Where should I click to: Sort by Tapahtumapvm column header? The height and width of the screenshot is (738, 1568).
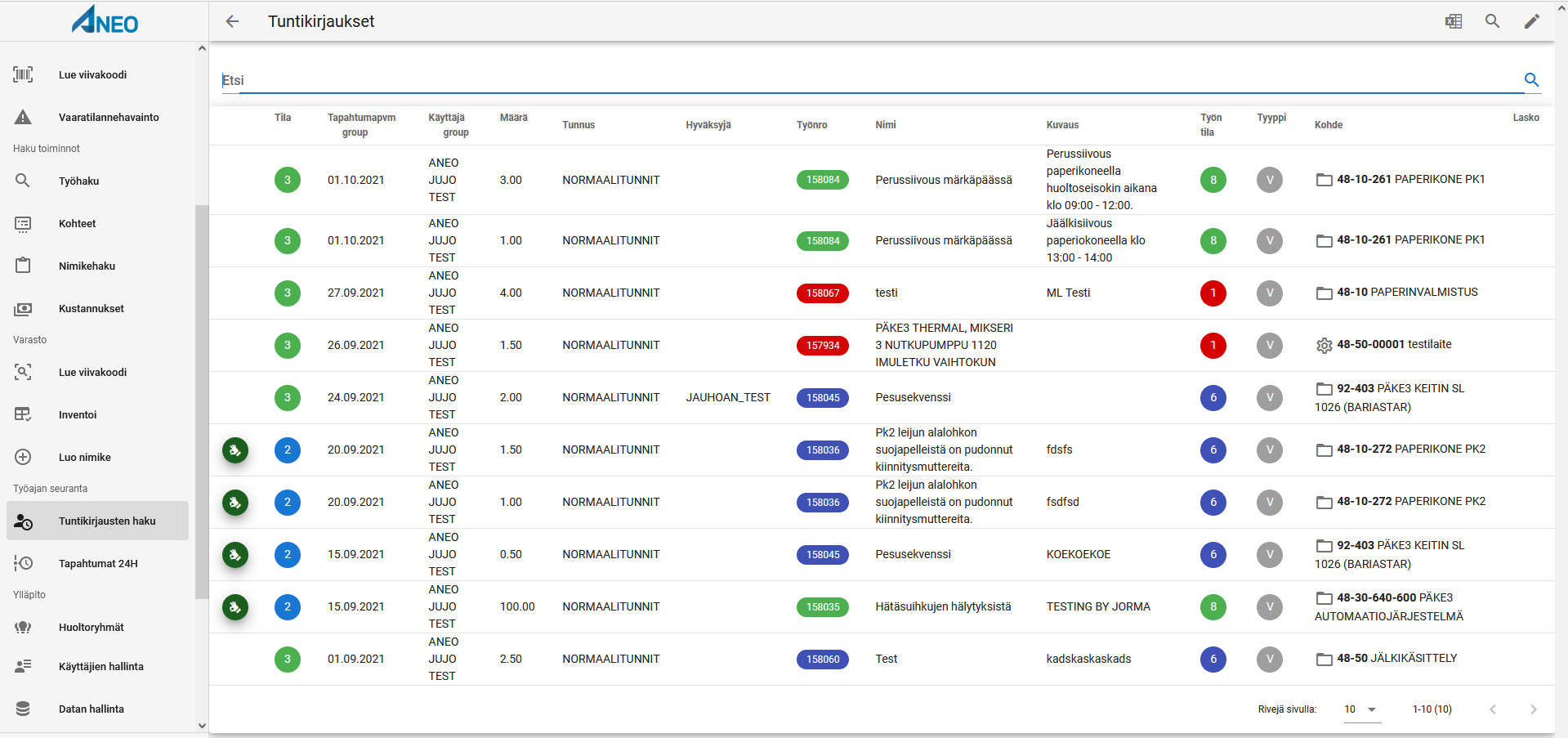[361, 125]
